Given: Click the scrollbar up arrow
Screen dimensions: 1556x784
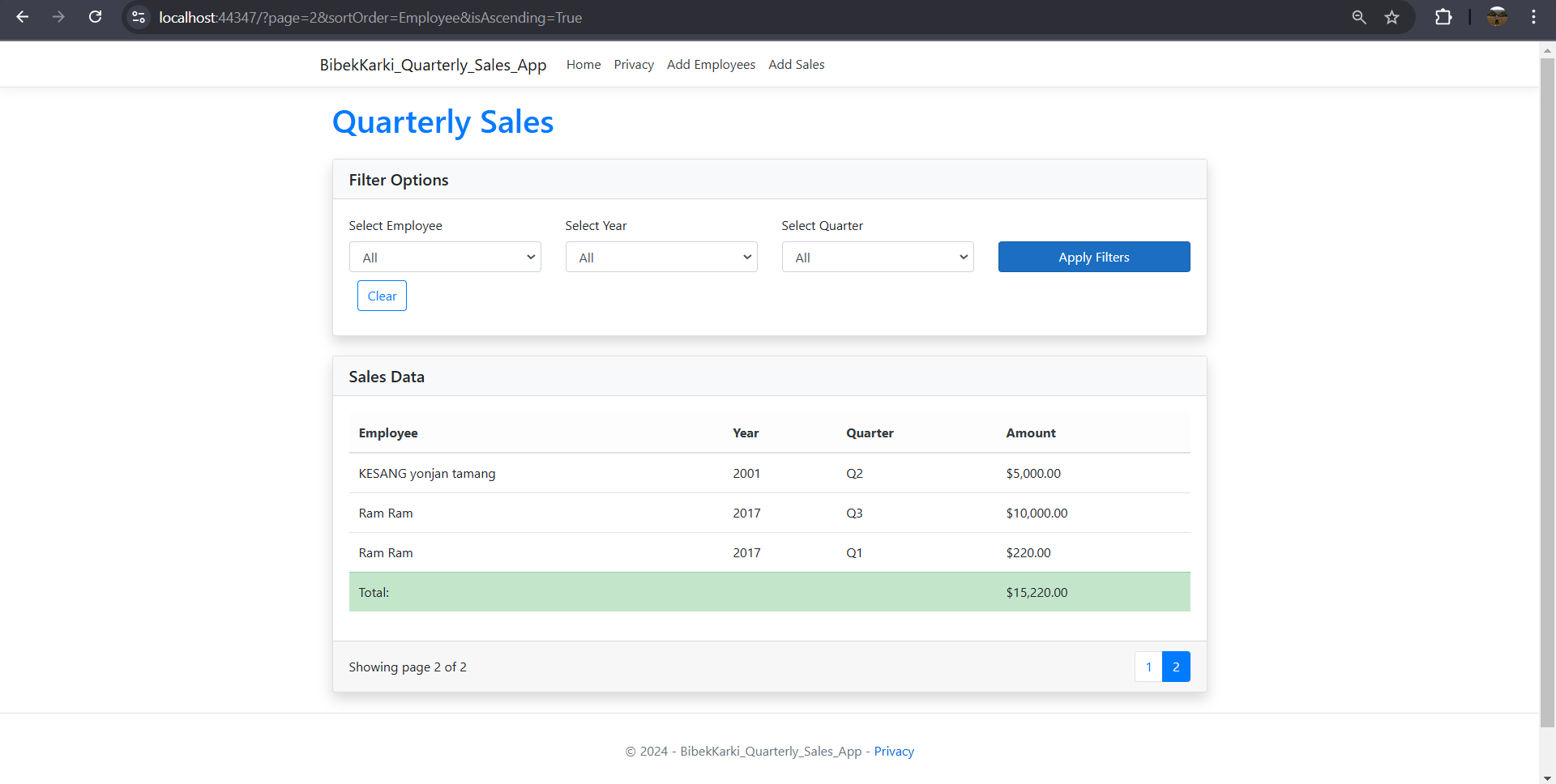Looking at the screenshot, I should [x=1547, y=49].
